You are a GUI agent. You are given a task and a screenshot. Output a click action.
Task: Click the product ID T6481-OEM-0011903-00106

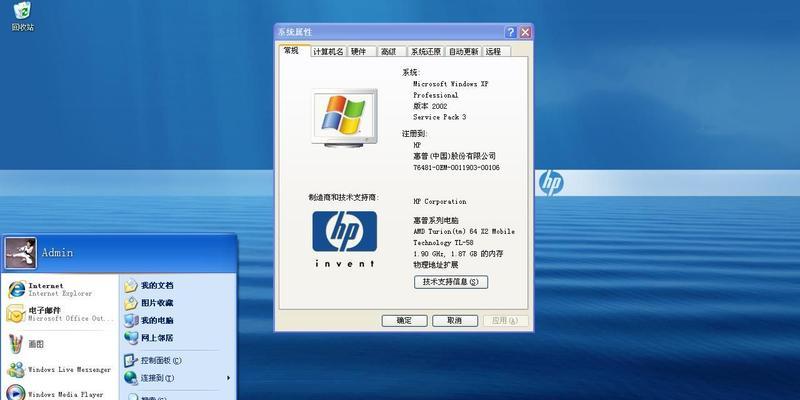click(x=456, y=167)
